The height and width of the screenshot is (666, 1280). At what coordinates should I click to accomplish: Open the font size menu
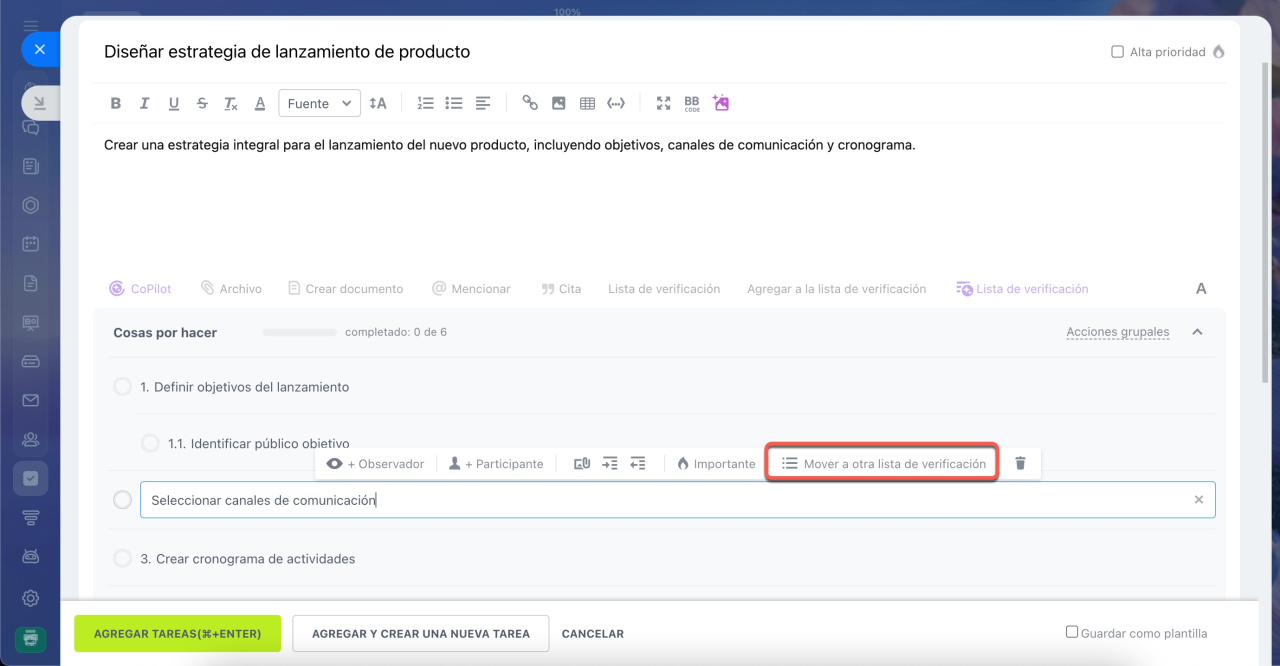coord(378,103)
